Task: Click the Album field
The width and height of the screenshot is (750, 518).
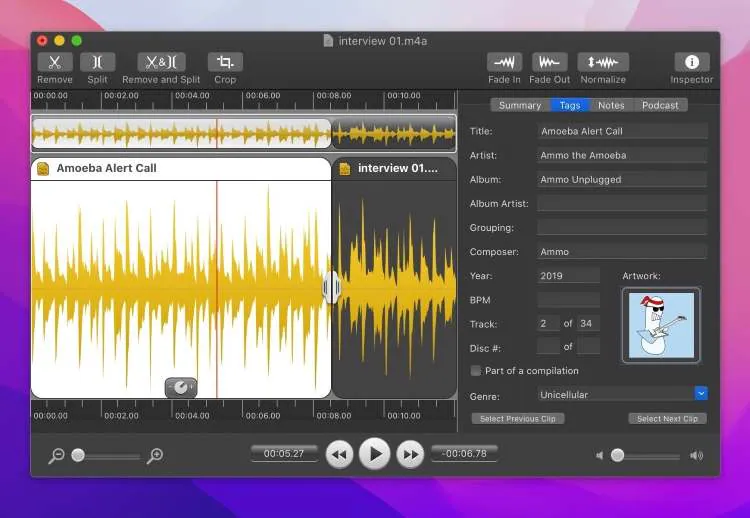Action: click(x=622, y=179)
